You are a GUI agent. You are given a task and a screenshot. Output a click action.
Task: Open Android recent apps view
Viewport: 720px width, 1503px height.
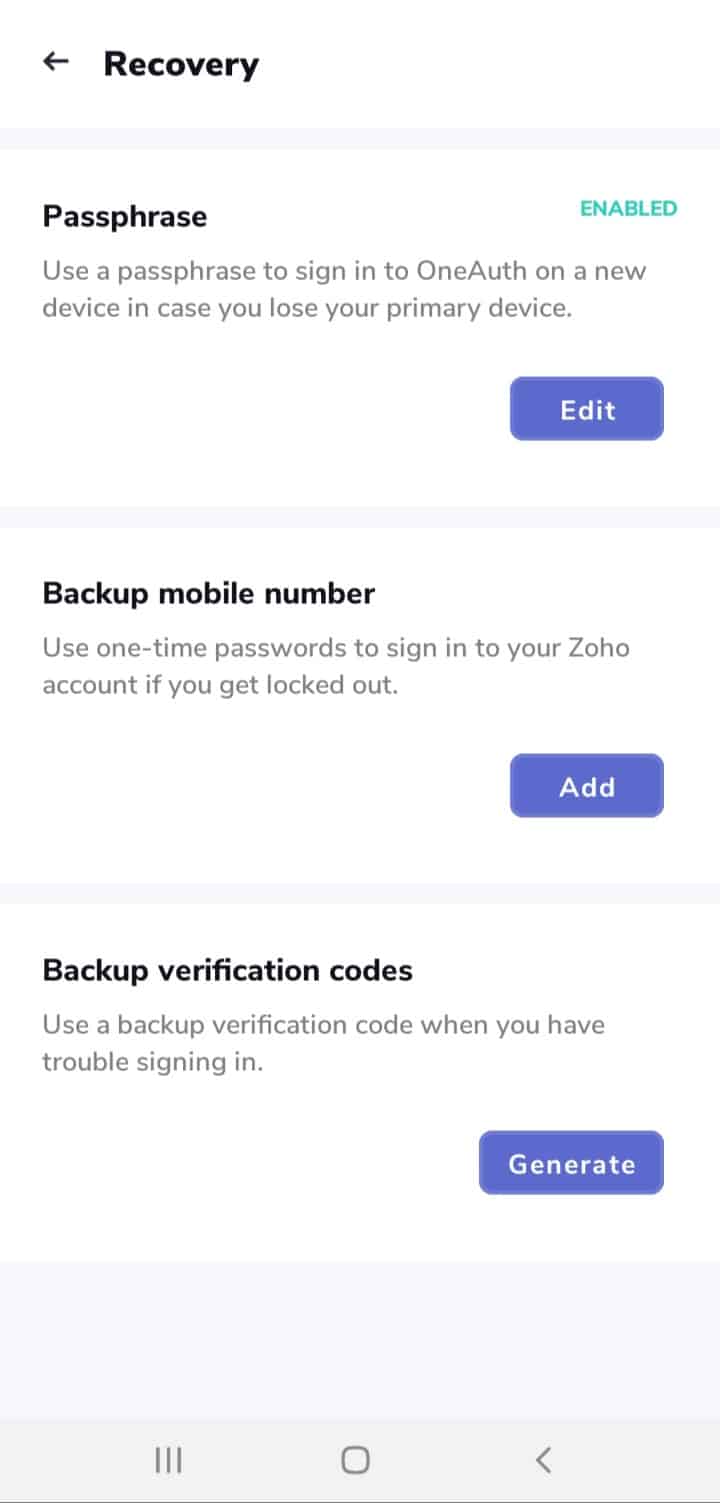point(168,1460)
